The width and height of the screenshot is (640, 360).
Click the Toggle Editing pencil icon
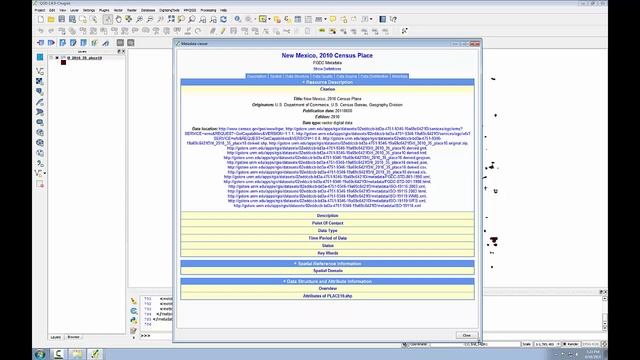tap(223, 31)
